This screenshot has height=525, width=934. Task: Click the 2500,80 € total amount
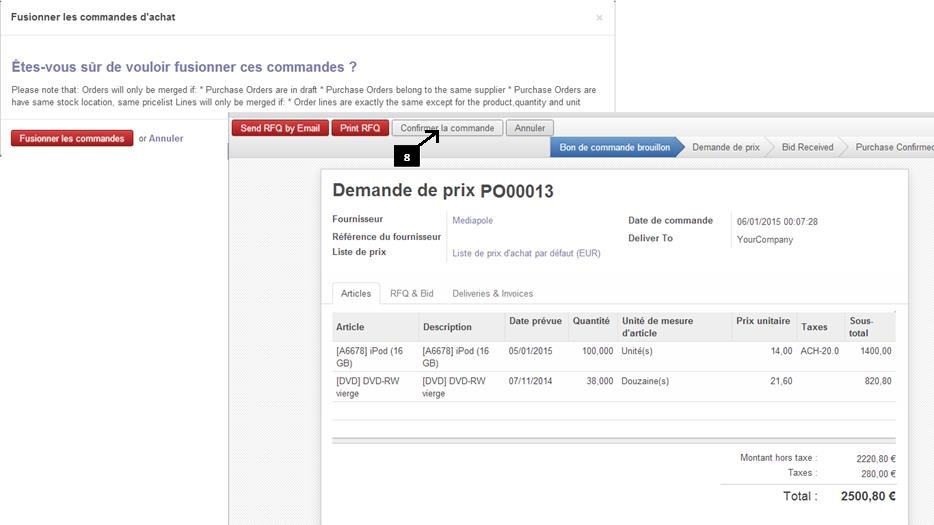pyautogui.click(x=868, y=496)
